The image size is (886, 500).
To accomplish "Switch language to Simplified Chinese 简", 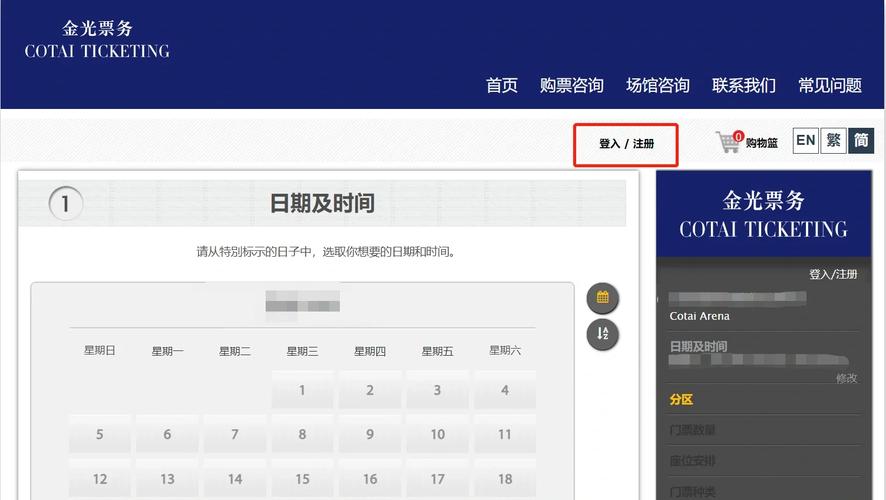I will tap(861, 140).
